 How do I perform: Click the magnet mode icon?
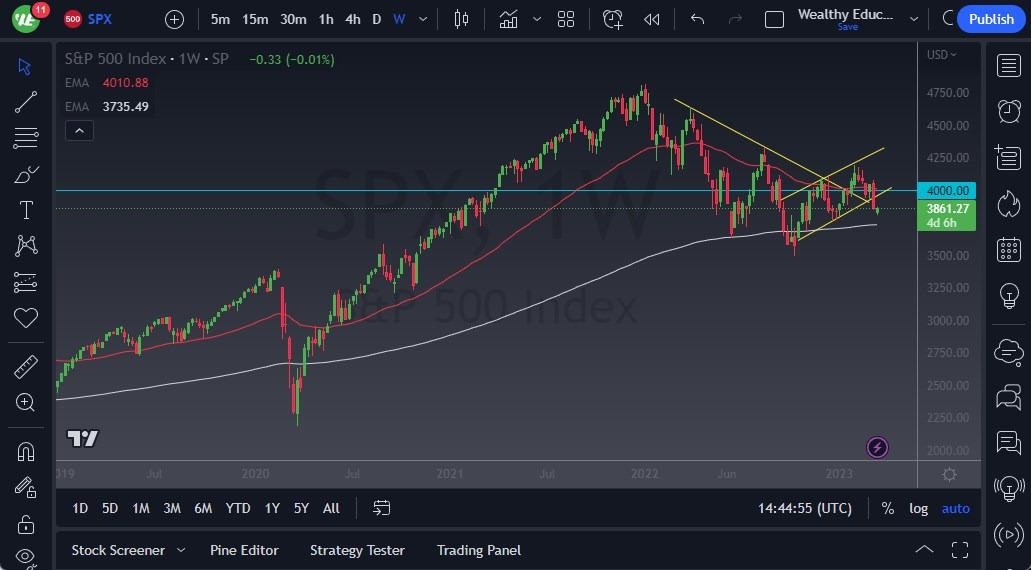point(25,452)
